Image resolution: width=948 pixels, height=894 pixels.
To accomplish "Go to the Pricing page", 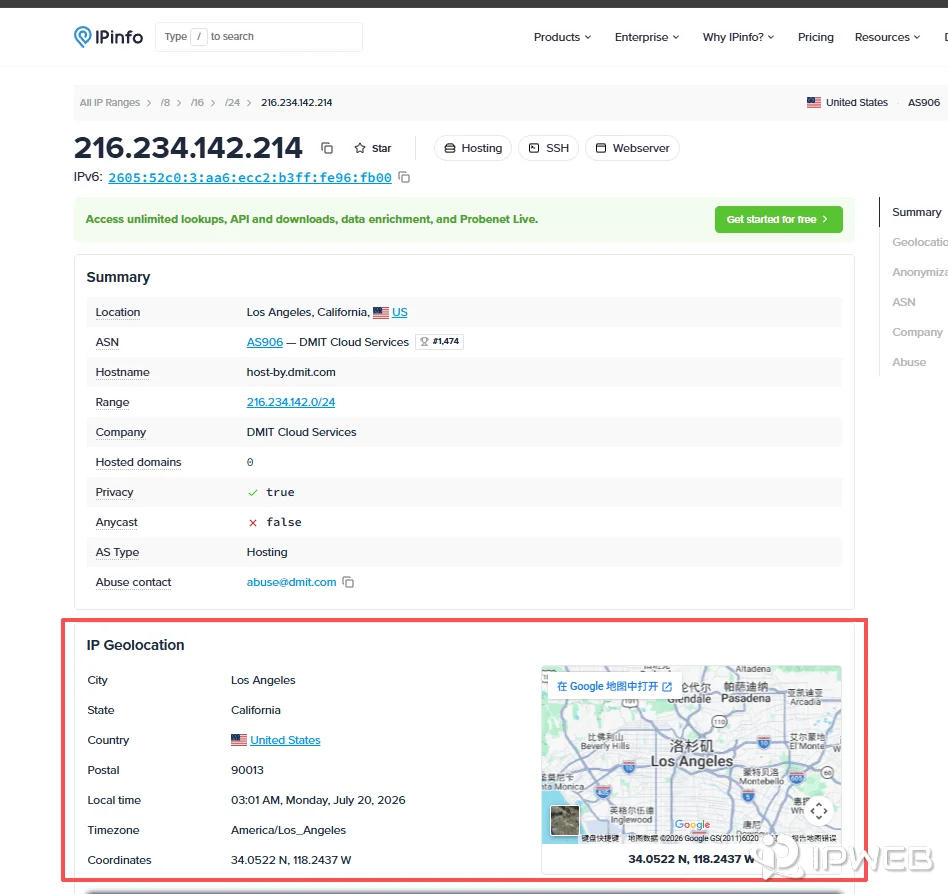I will click(816, 37).
